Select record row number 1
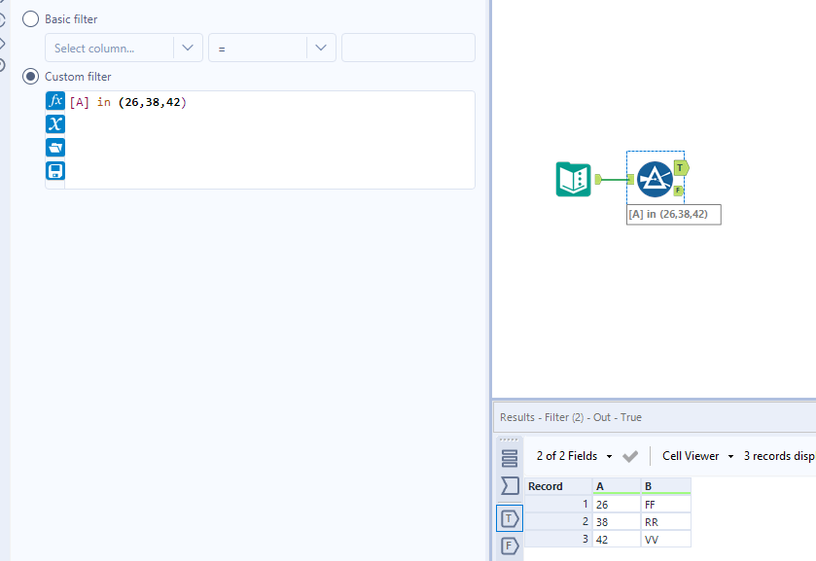 (558, 504)
